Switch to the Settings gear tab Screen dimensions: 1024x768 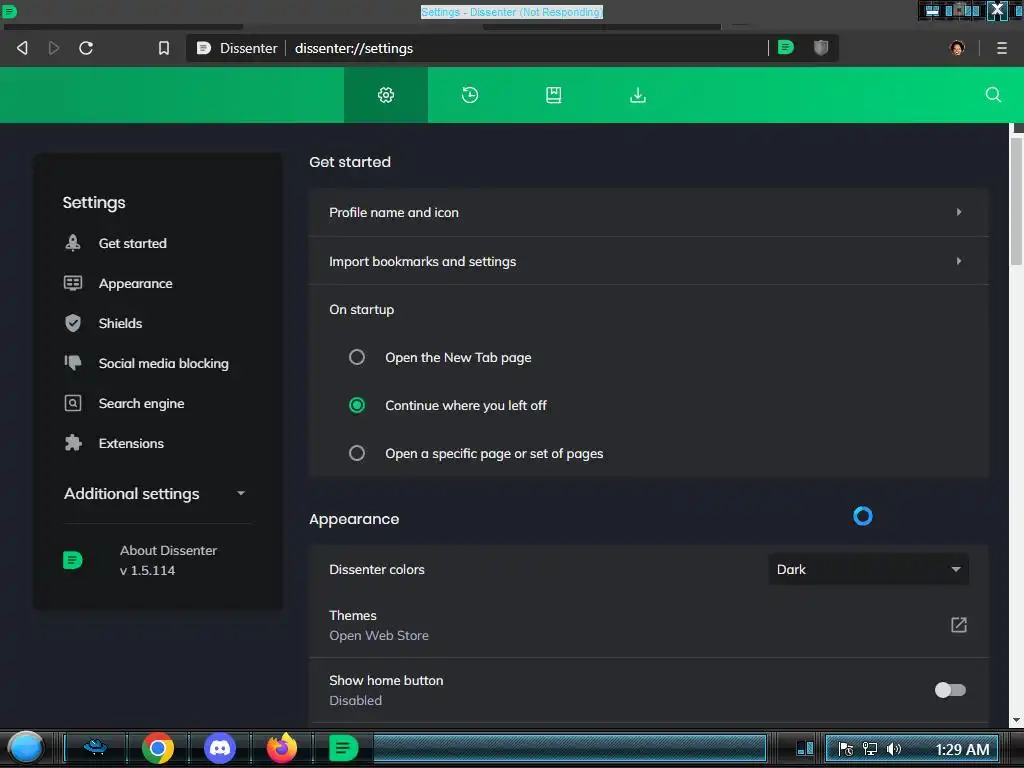pos(386,95)
